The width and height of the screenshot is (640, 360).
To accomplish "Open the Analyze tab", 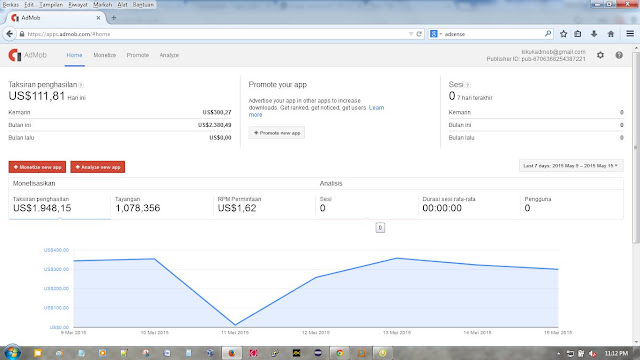I will point(169,55).
